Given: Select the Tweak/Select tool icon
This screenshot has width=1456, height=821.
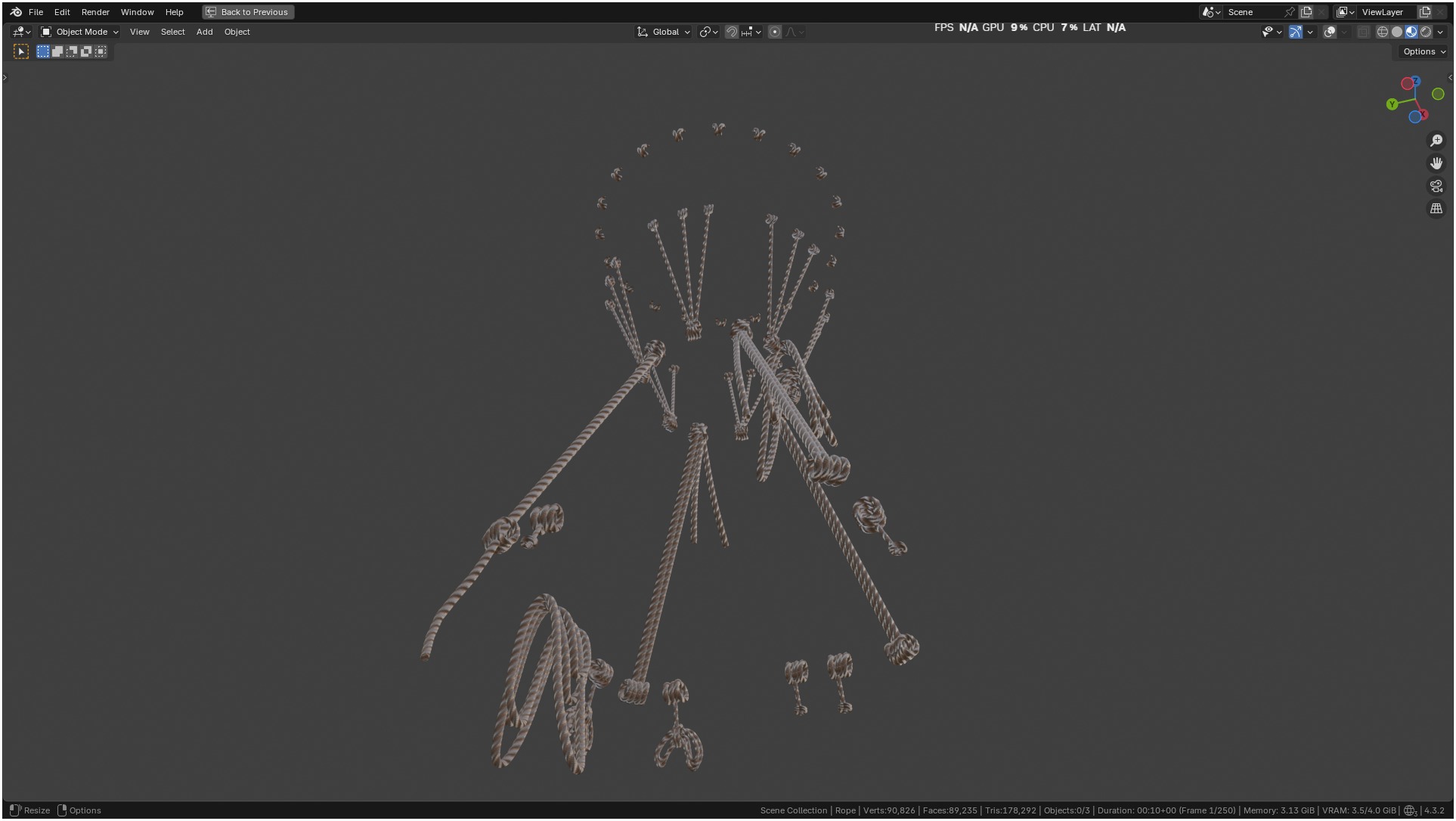Looking at the screenshot, I should (21, 51).
